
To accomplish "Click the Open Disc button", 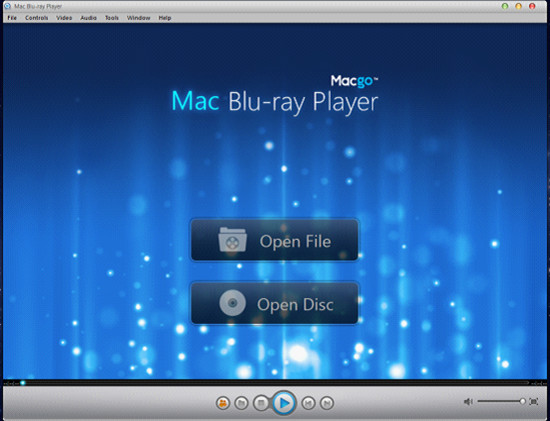I will click(275, 303).
